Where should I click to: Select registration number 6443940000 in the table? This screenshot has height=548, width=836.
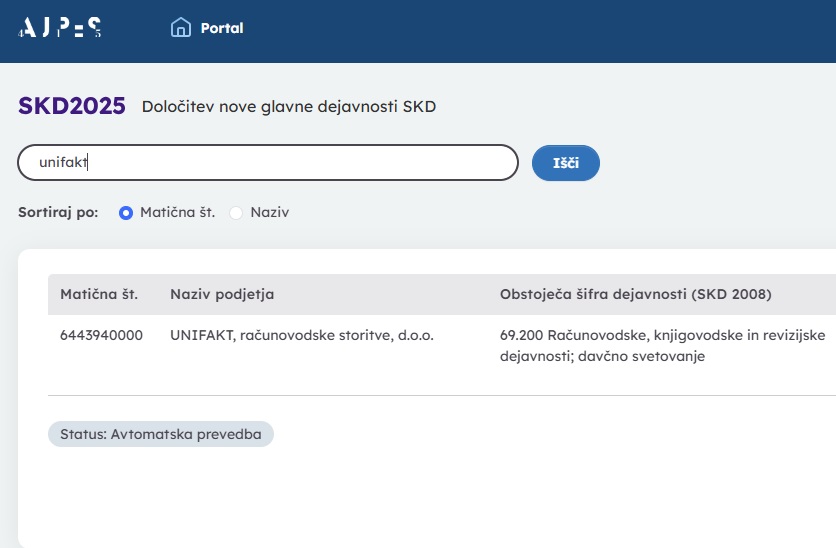coord(101,335)
